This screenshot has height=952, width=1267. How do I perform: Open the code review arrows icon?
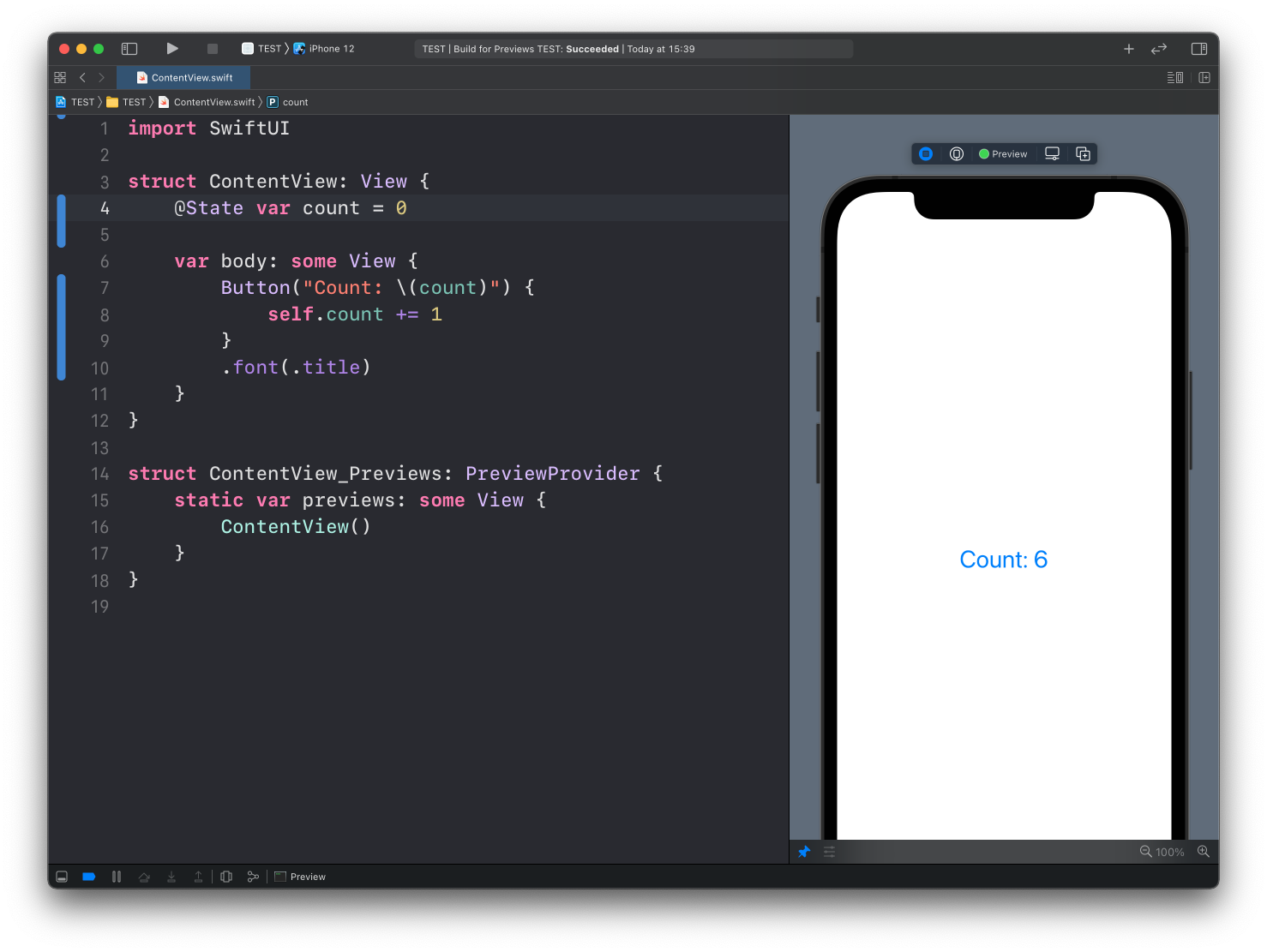pyautogui.click(x=1159, y=49)
